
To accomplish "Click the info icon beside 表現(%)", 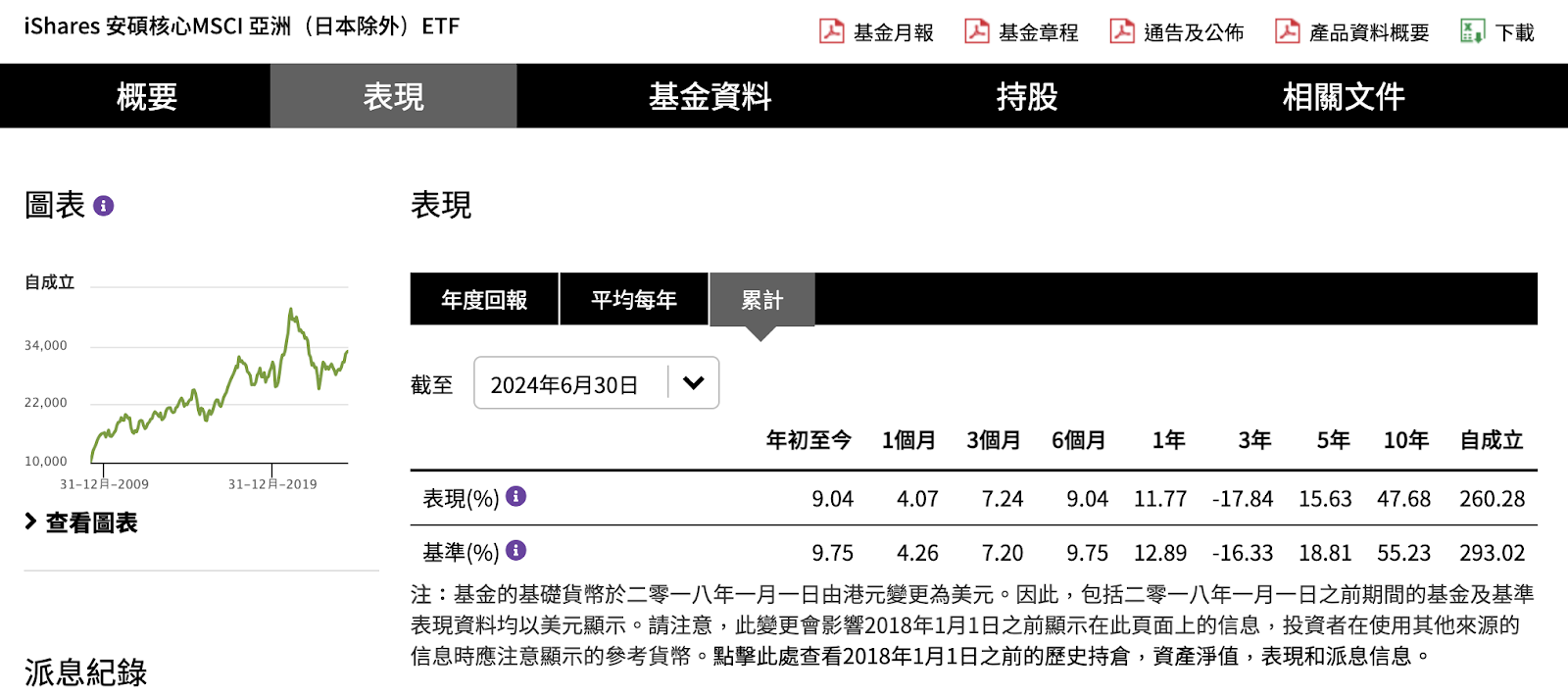I will pyautogui.click(x=515, y=496).
